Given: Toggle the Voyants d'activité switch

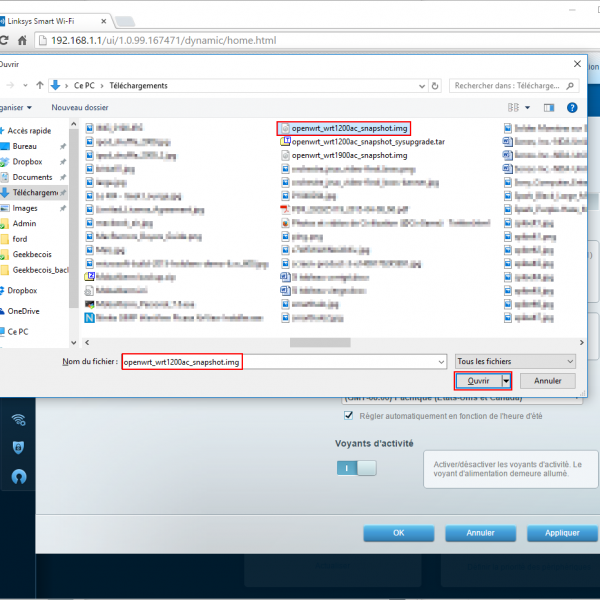Looking at the screenshot, I should (356, 467).
